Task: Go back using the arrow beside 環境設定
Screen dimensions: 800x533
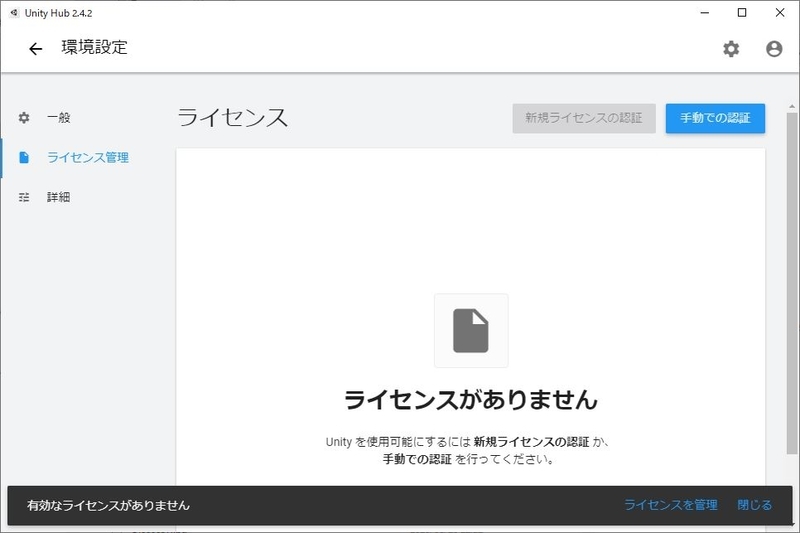Action: pos(35,49)
